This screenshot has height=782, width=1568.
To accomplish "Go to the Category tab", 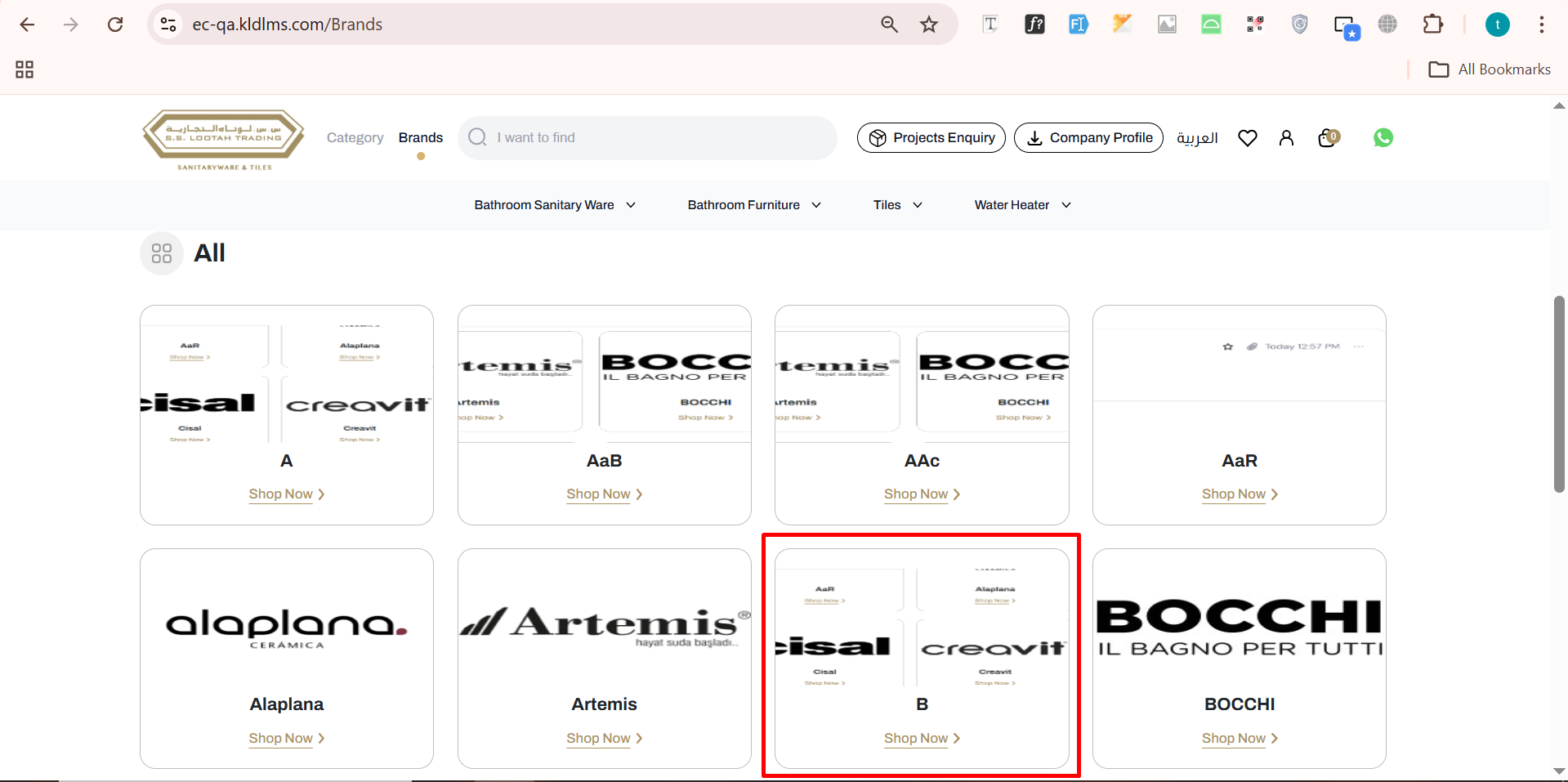I will click(355, 138).
